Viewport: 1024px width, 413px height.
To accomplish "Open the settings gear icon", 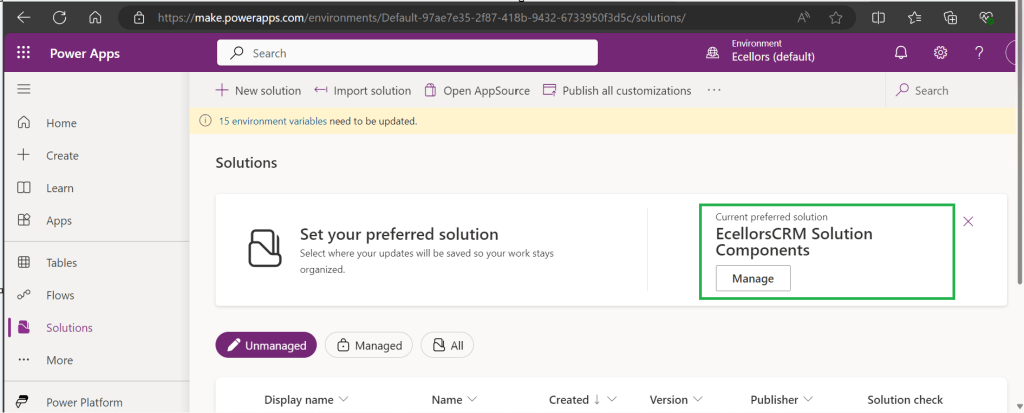I will pos(940,53).
